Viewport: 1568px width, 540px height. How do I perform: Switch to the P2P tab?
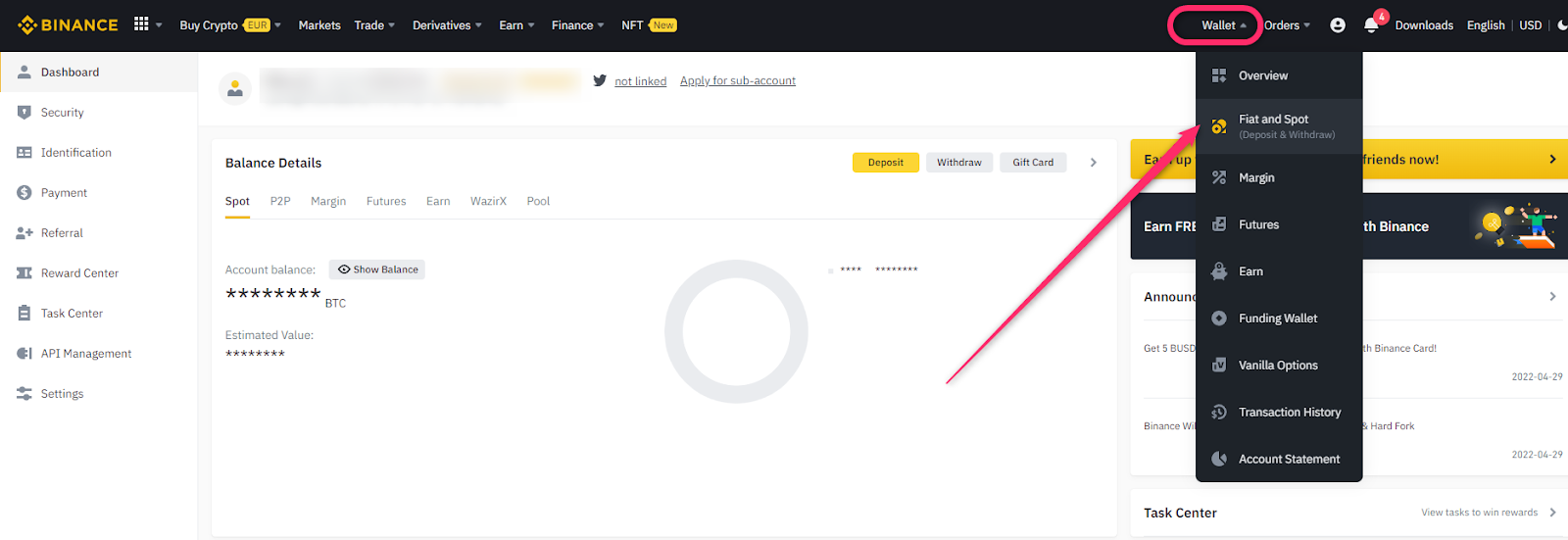click(x=280, y=201)
